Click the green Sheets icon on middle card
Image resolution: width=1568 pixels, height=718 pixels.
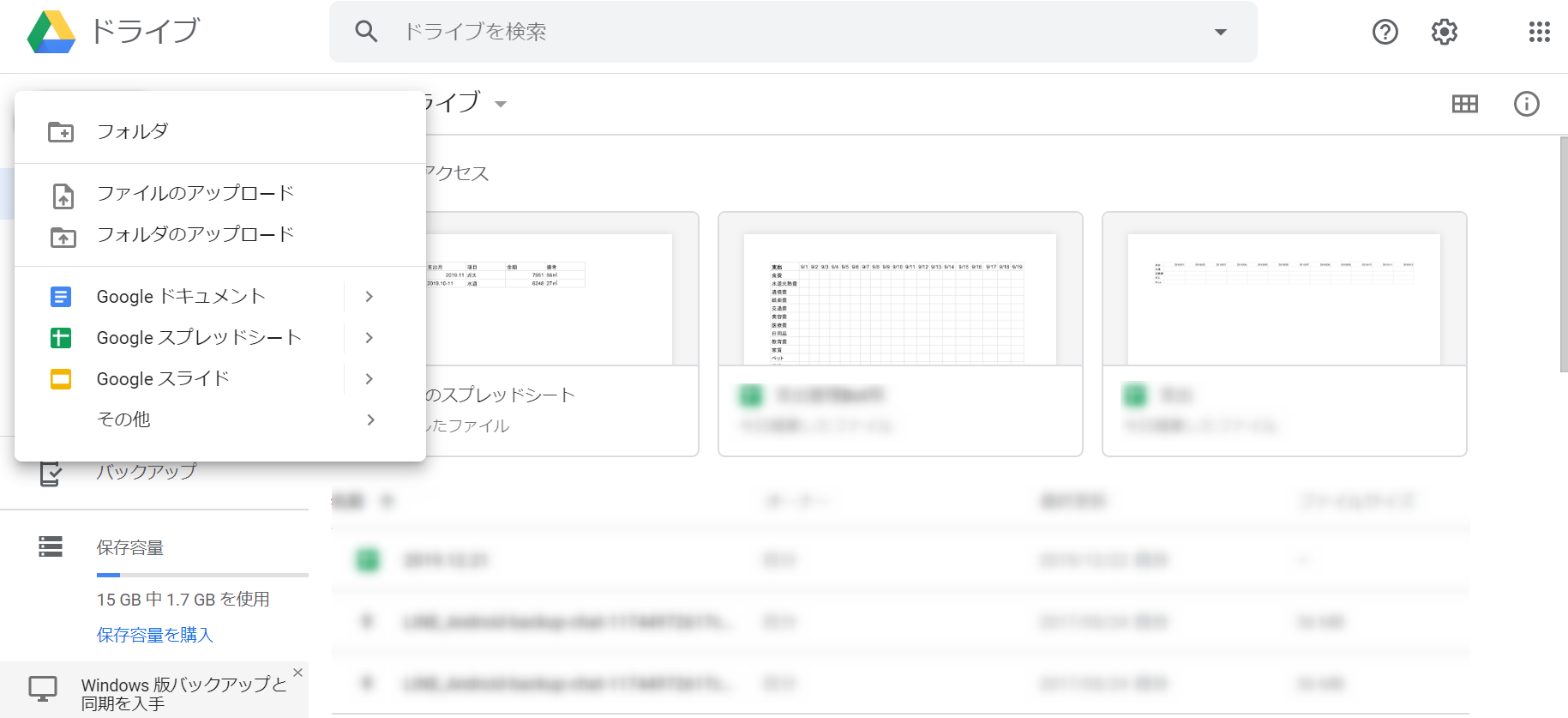750,395
